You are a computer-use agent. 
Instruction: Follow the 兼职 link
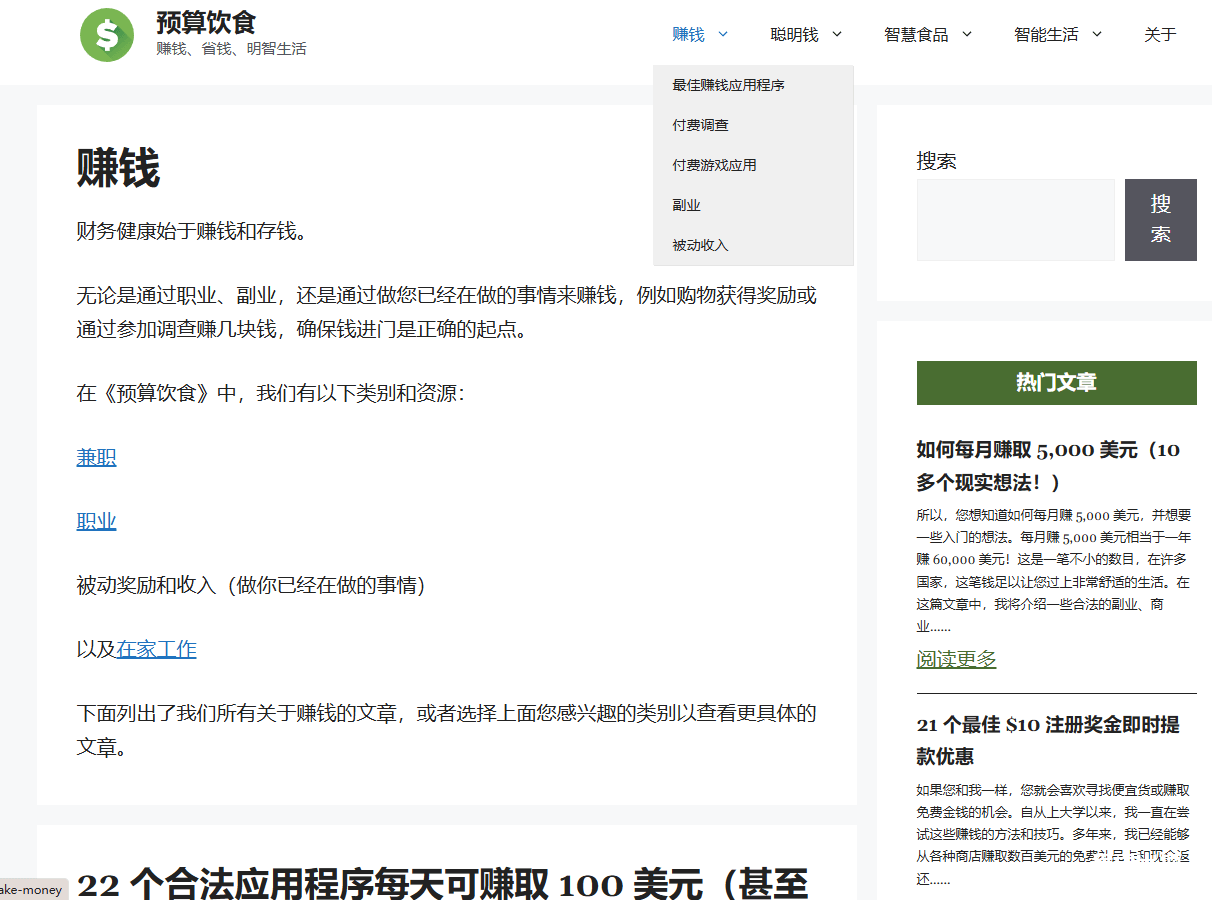[97, 458]
